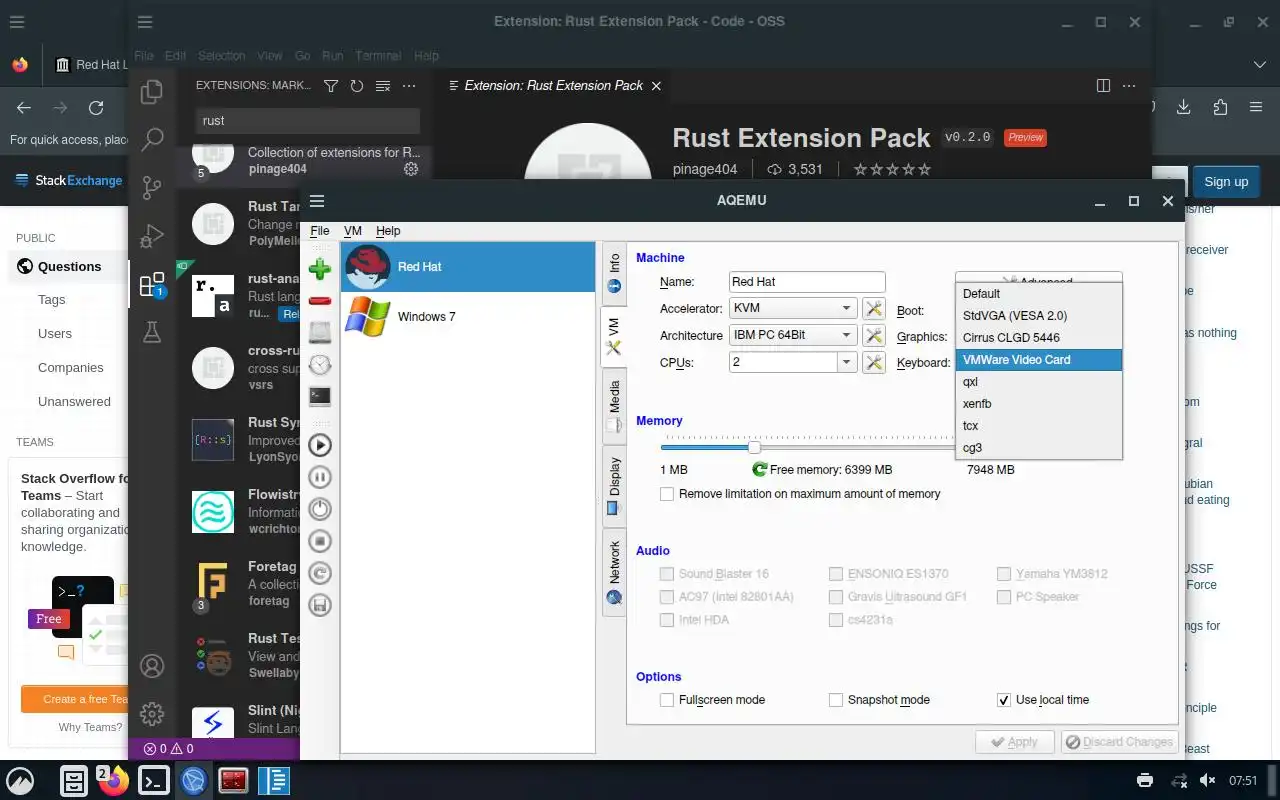Open the Accelerator KVM dropdown

coord(793,308)
